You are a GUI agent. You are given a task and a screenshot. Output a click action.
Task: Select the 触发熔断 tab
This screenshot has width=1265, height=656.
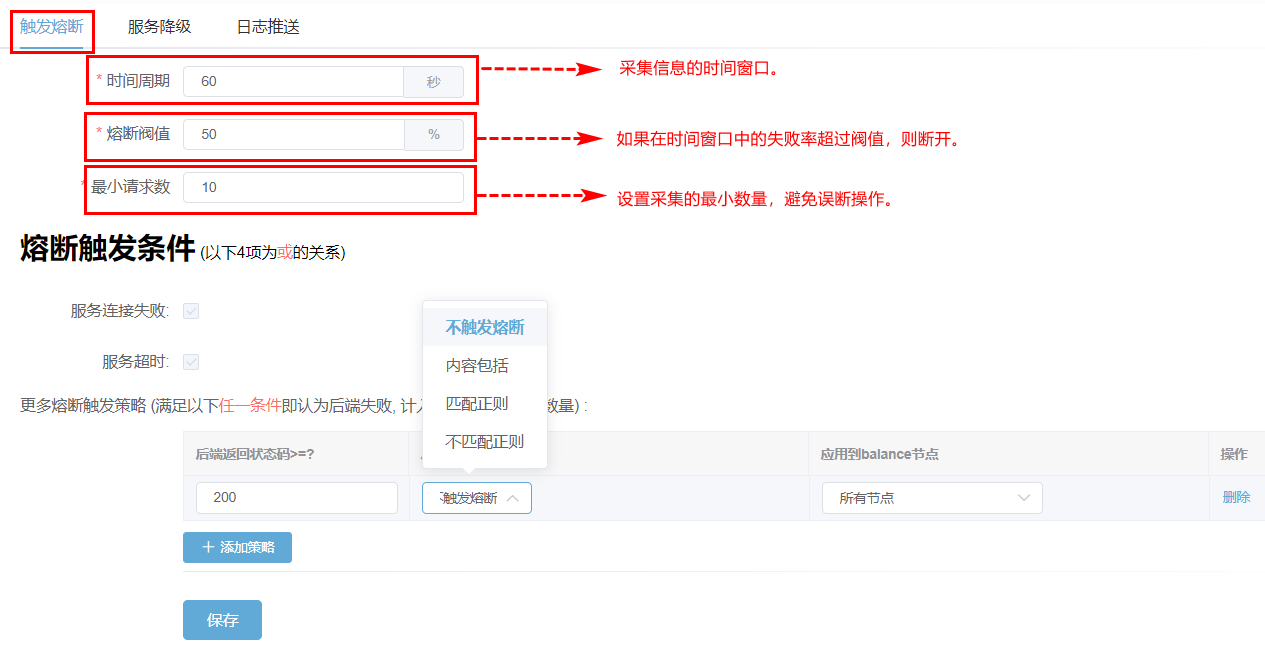[52, 27]
